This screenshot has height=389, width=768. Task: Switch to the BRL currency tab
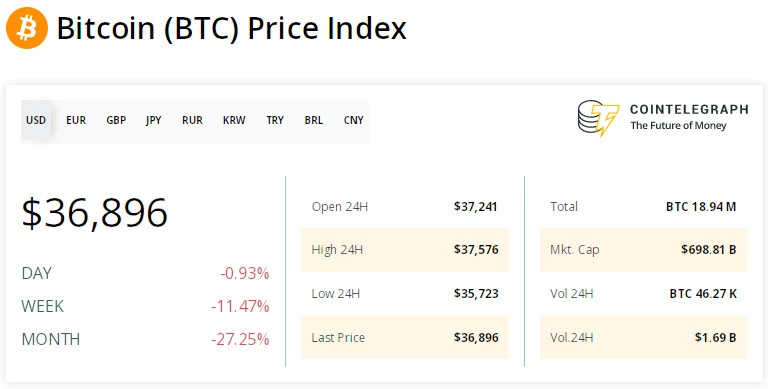(313, 120)
